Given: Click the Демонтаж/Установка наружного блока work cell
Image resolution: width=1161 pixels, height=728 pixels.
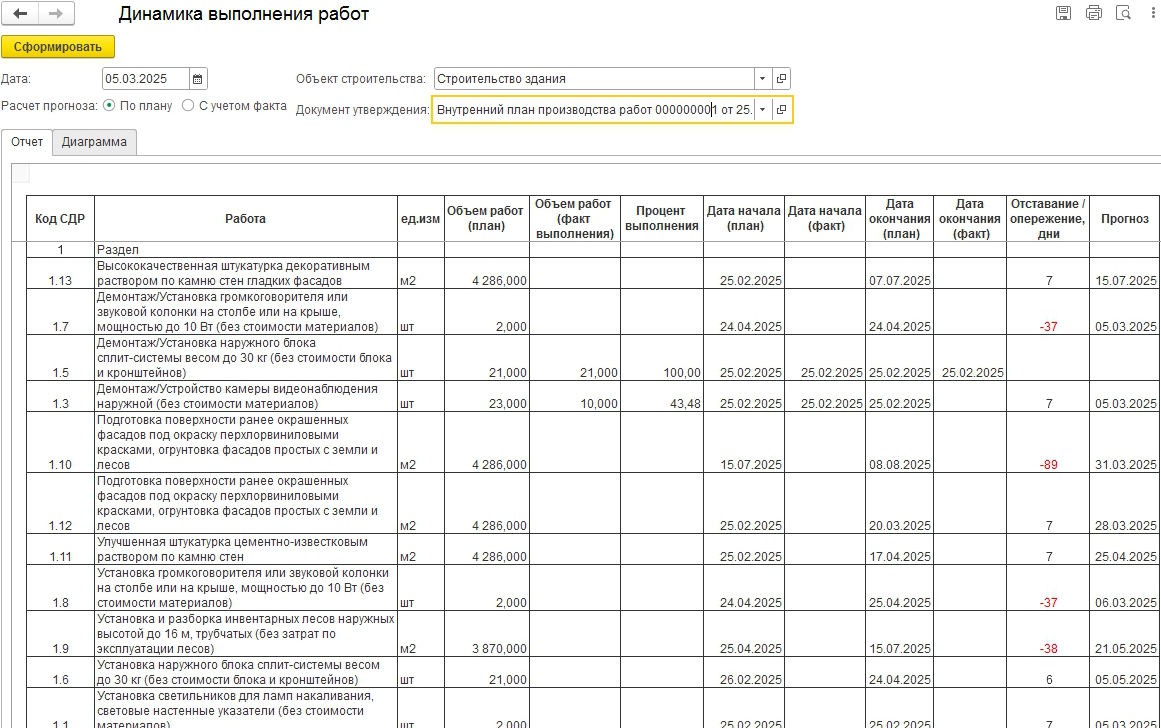Looking at the screenshot, I should point(246,358).
